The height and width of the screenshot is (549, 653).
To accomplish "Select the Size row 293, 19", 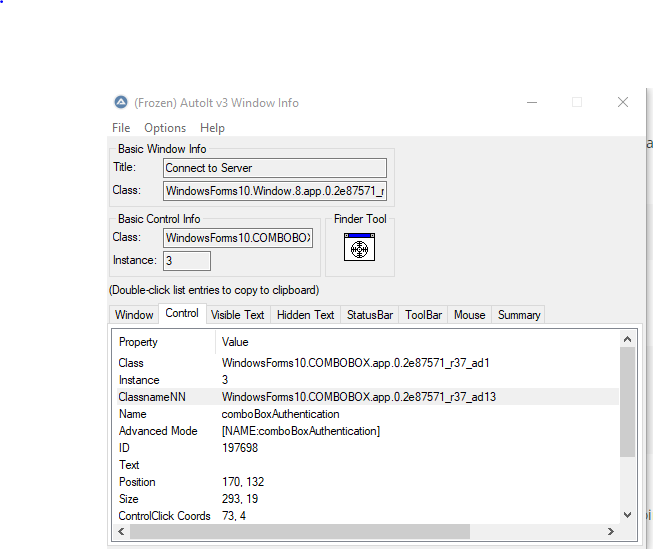I will coord(366,499).
